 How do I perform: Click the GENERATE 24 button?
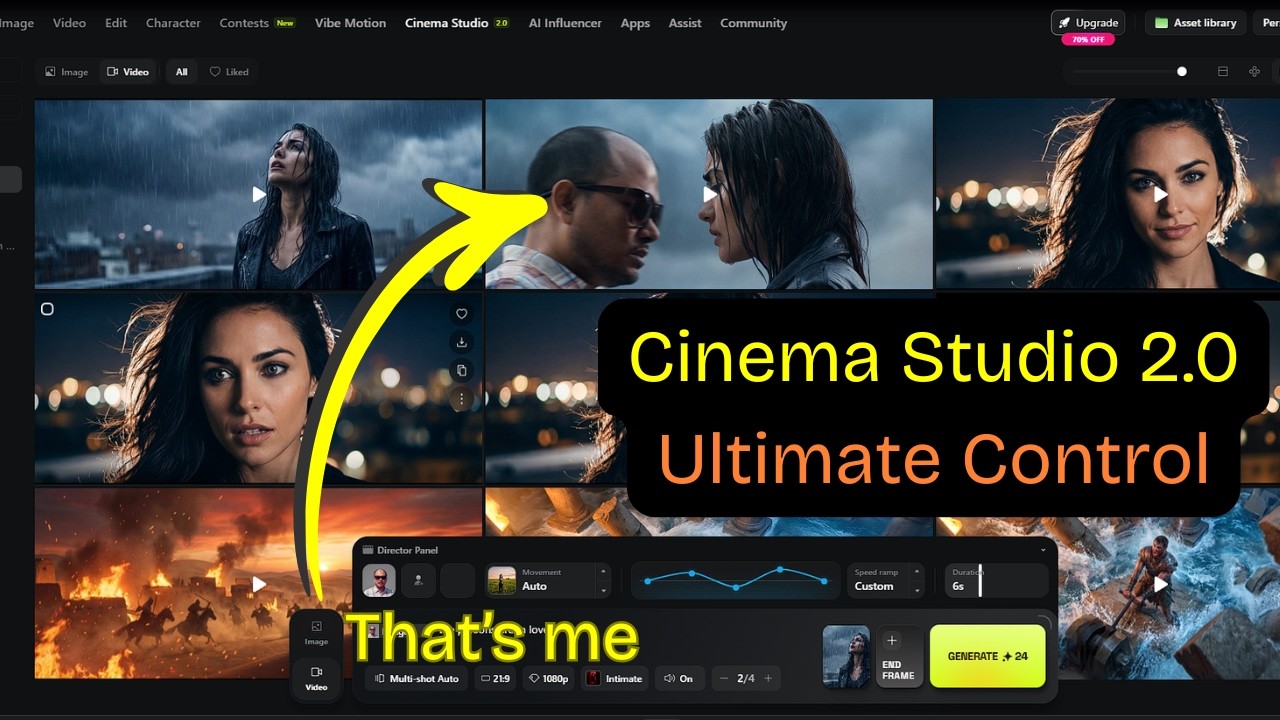(x=988, y=656)
